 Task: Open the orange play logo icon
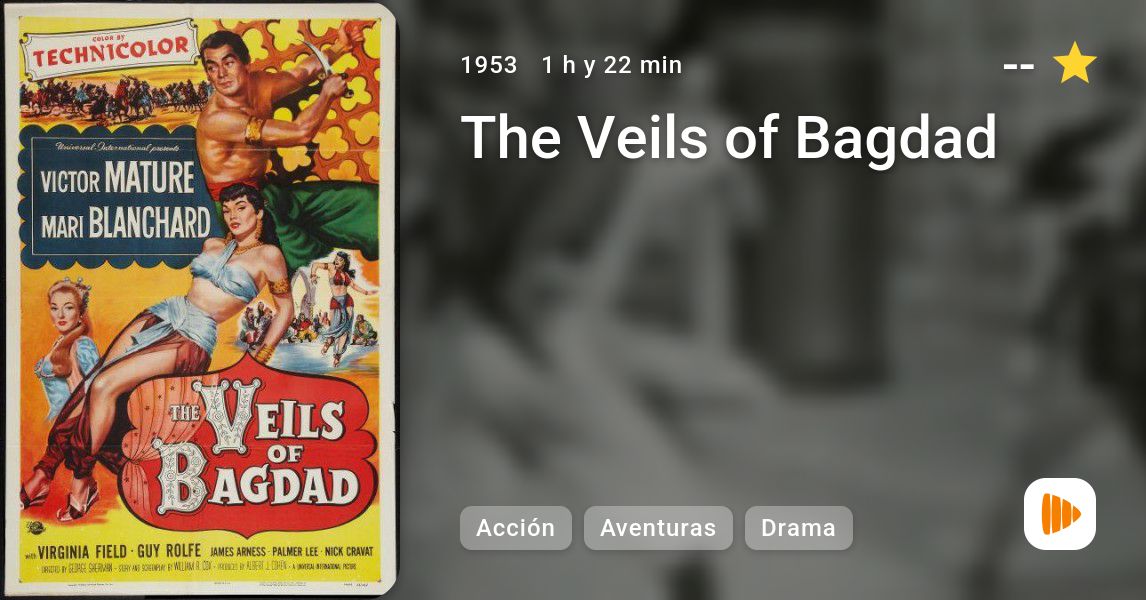point(1060,514)
